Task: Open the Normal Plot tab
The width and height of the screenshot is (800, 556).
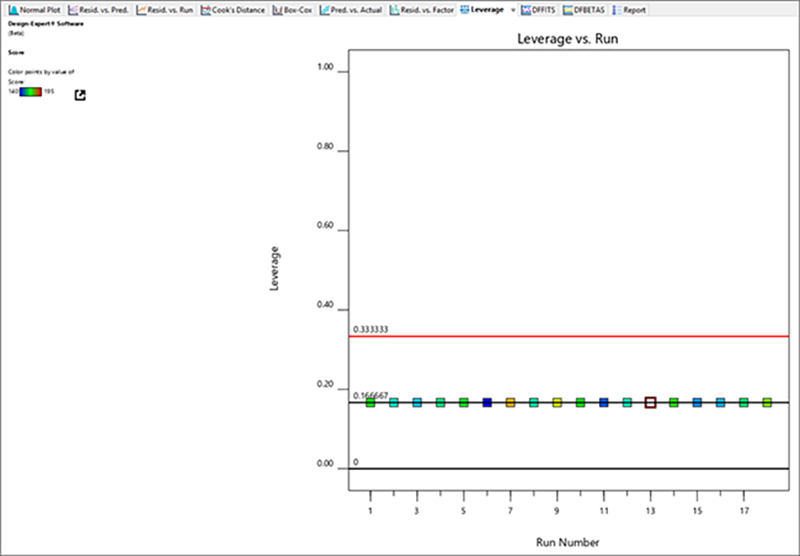Action: (x=35, y=10)
